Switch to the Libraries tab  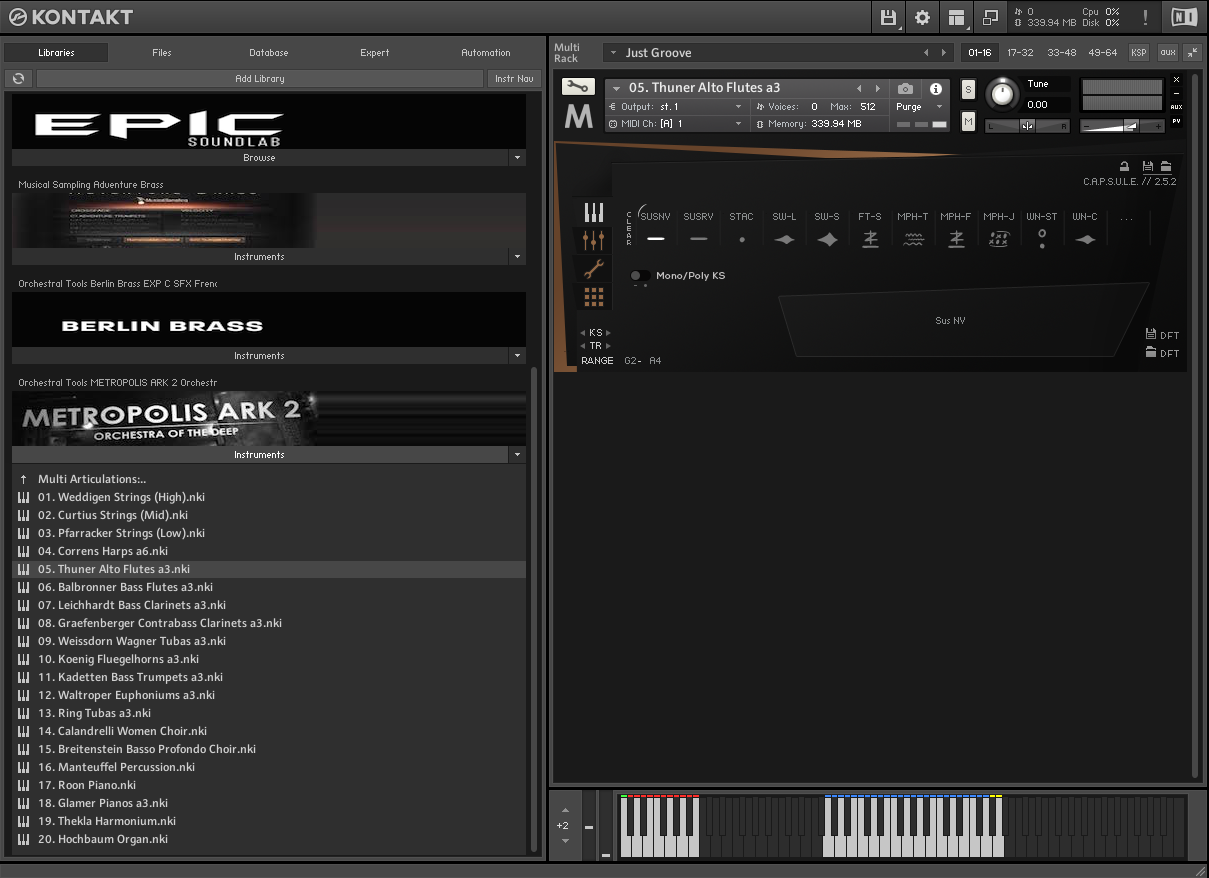tap(56, 53)
